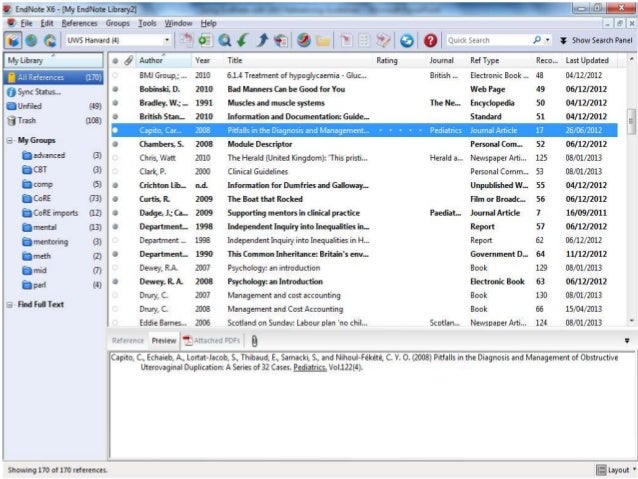The width and height of the screenshot is (638, 479).
Task: Click the paperclip attachment column header
Action: click(129, 61)
